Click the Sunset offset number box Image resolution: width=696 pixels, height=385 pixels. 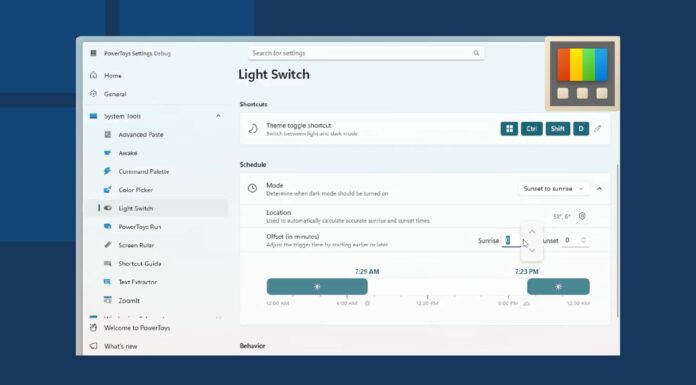[x=575, y=241]
